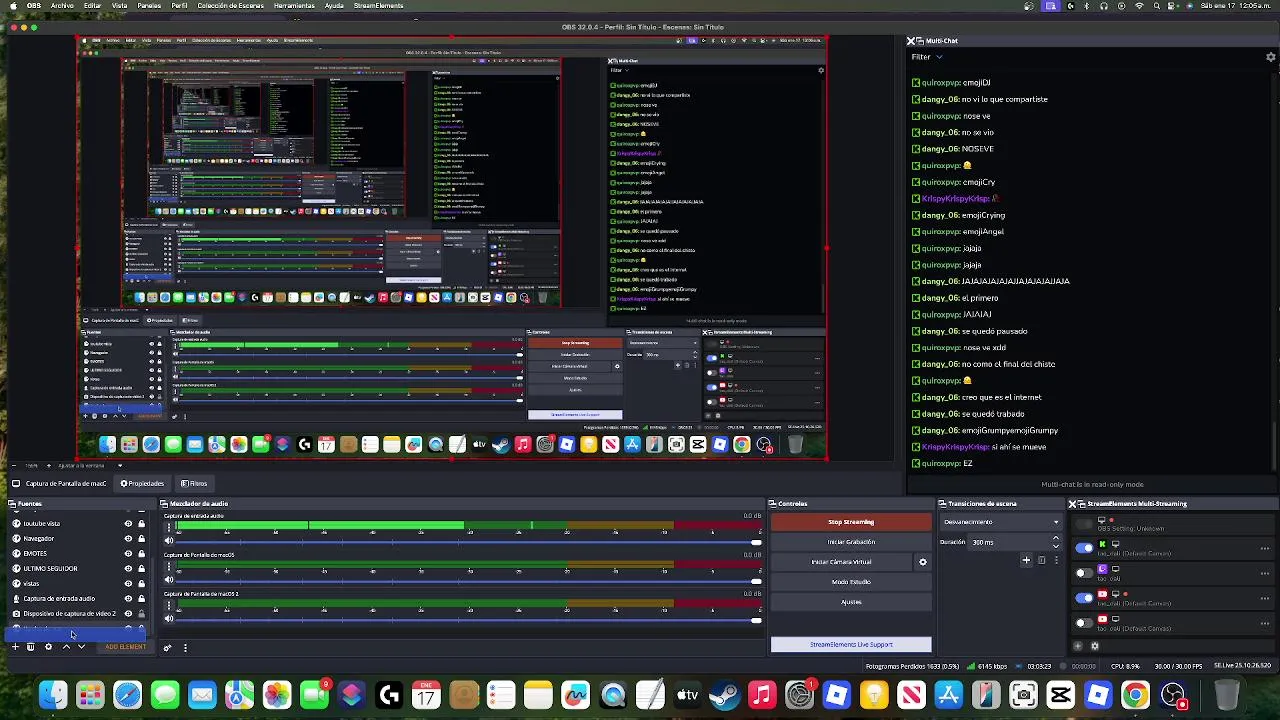Move the selected source up
The width and height of the screenshot is (1280, 720).
(66, 647)
